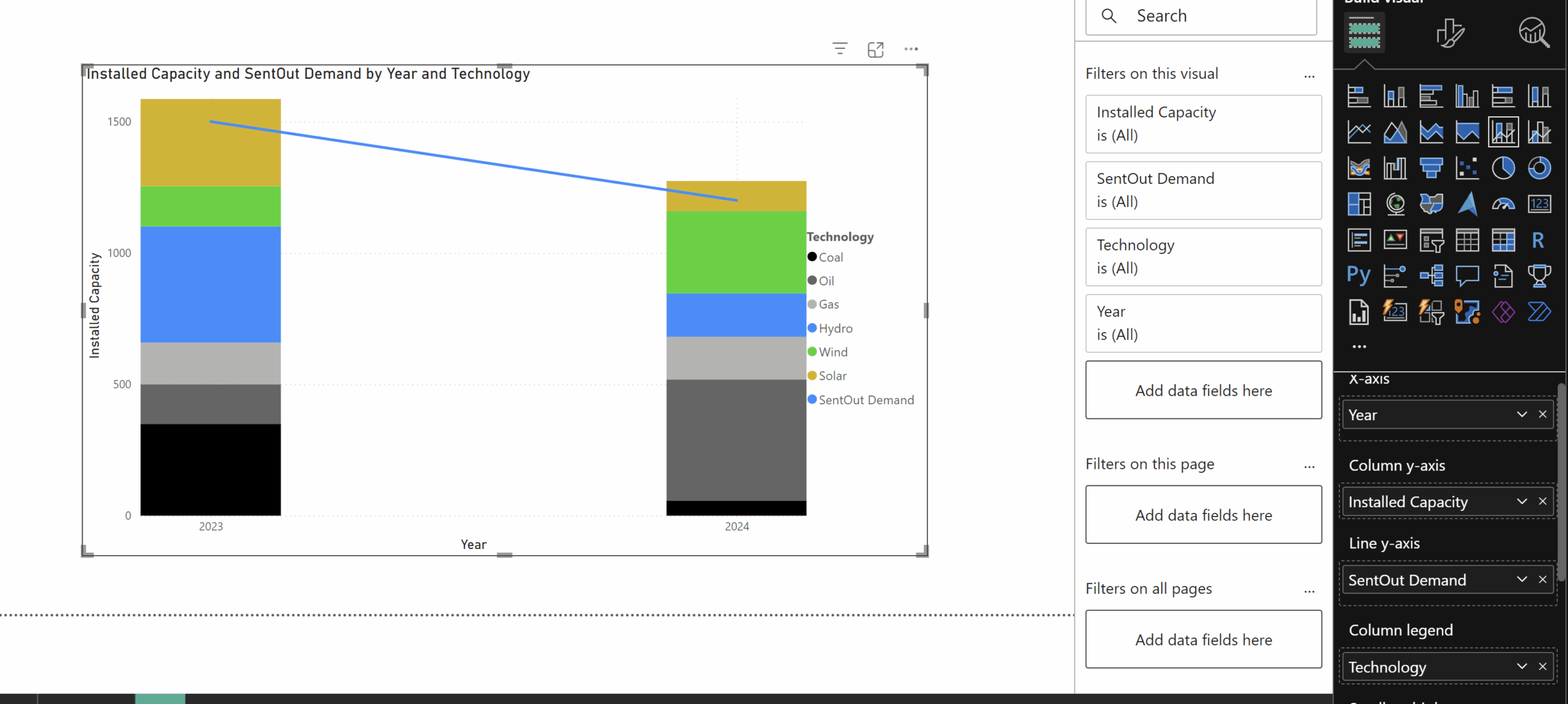The width and height of the screenshot is (1568, 704).
Task: Open focus mode on the chart
Action: pyautogui.click(x=875, y=49)
